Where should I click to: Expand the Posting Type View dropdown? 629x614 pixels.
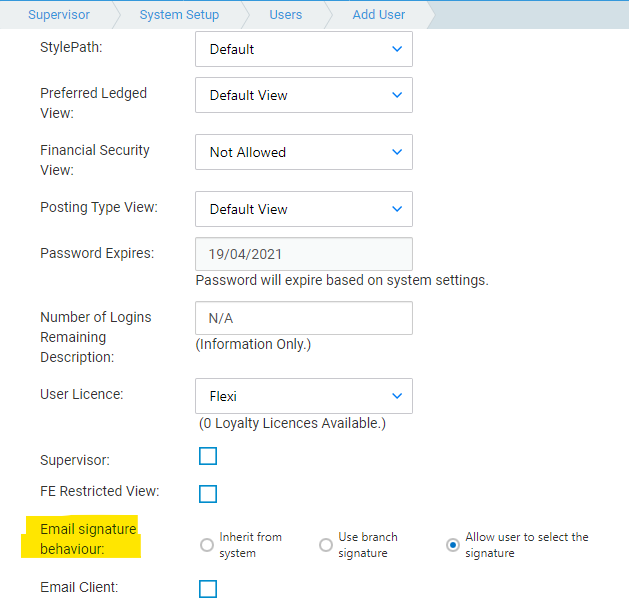pyautogui.click(x=304, y=209)
